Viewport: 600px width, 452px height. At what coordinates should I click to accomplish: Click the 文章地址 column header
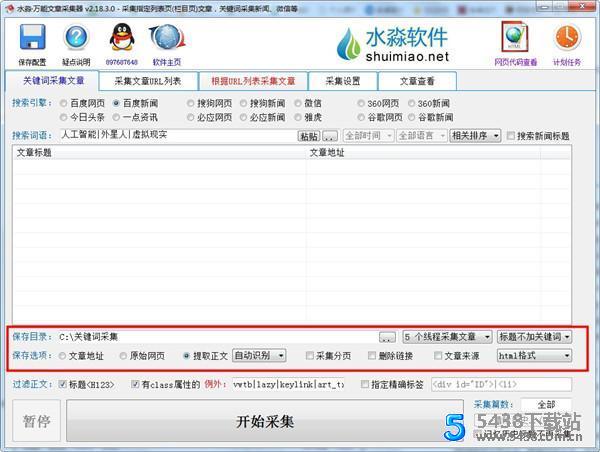[x=423, y=152]
